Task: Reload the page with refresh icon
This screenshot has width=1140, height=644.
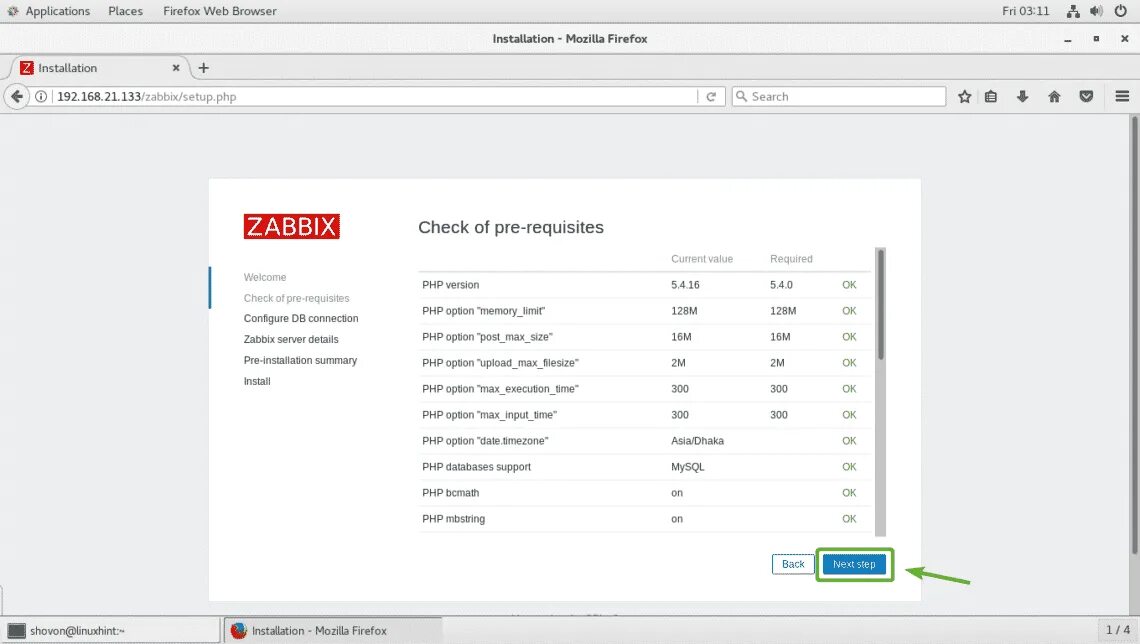Action: click(711, 97)
